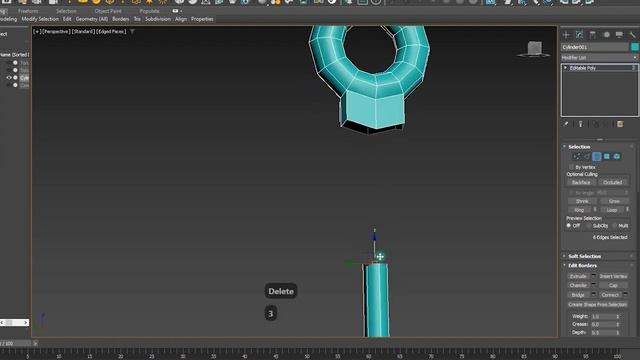The width and height of the screenshot is (640, 360).
Task: Open the Modify command panel tab
Action: click(579, 35)
